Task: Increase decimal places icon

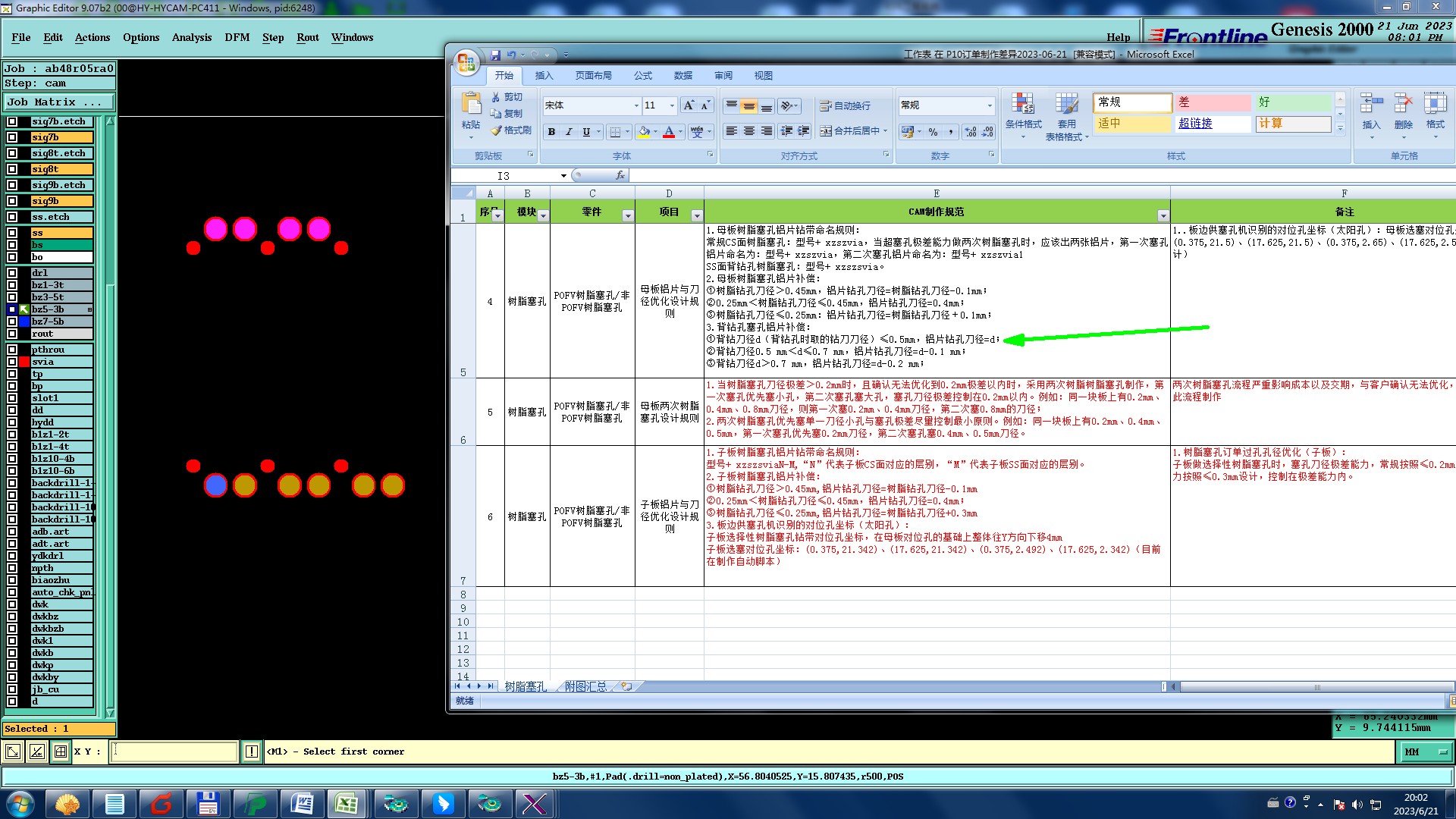Action: (x=971, y=132)
